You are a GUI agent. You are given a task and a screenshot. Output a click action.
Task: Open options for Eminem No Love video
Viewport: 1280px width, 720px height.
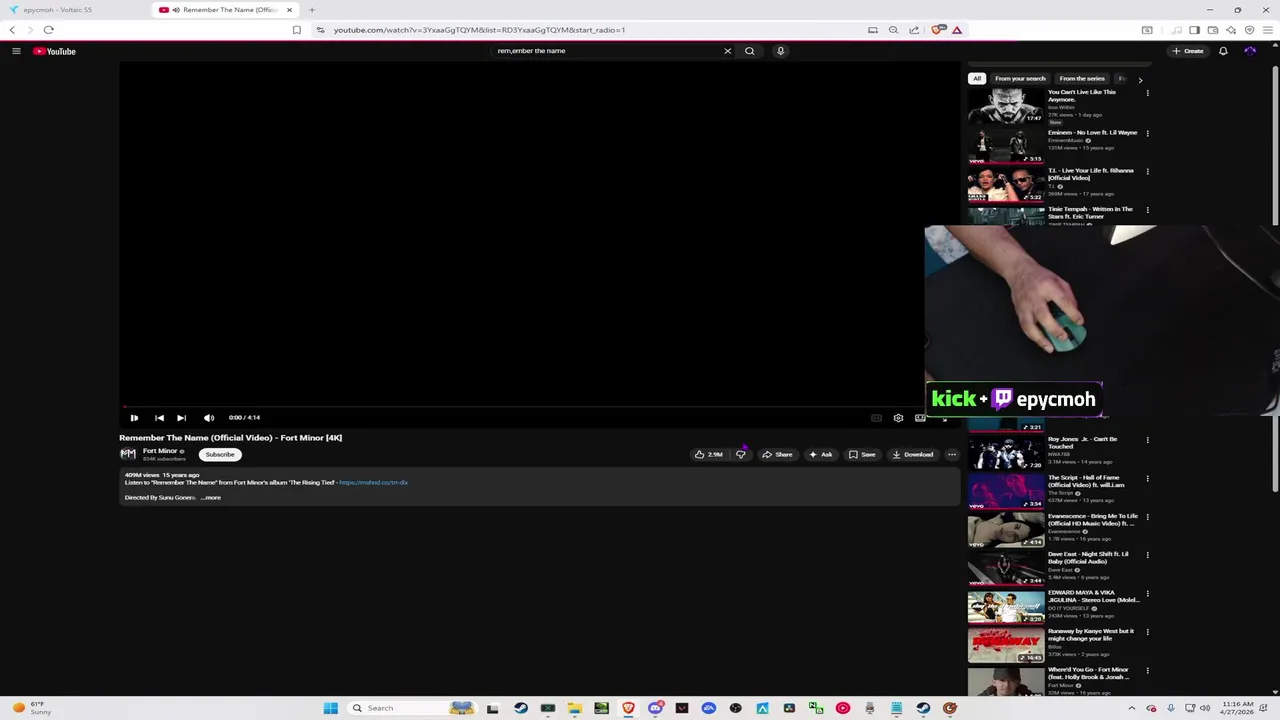(x=1147, y=133)
